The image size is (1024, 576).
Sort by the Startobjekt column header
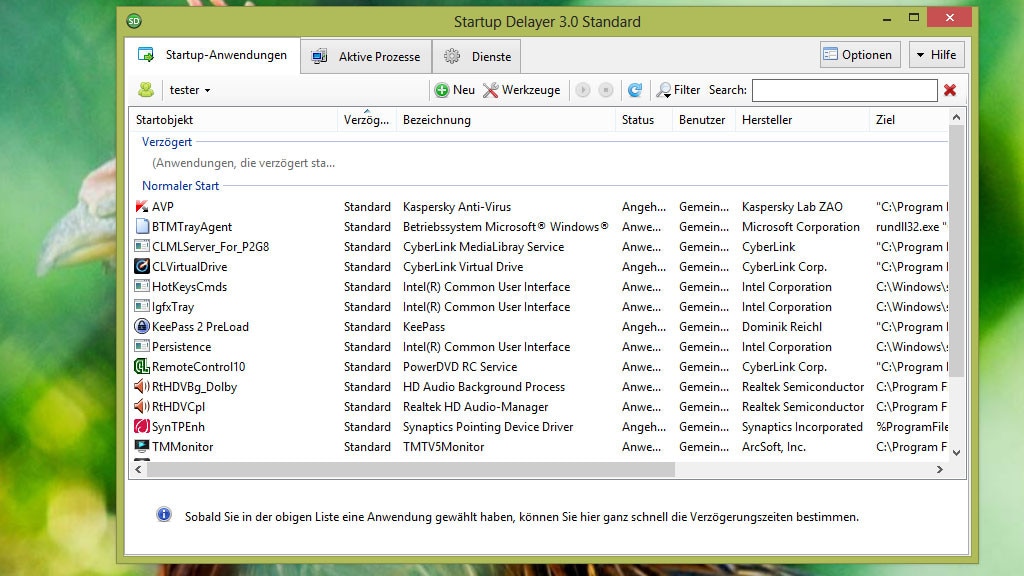[x=233, y=120]
